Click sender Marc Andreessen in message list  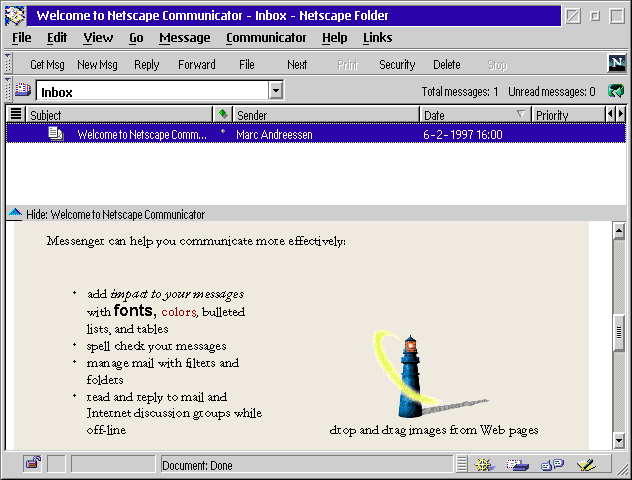pyautogui.click(x=274, y=135)
